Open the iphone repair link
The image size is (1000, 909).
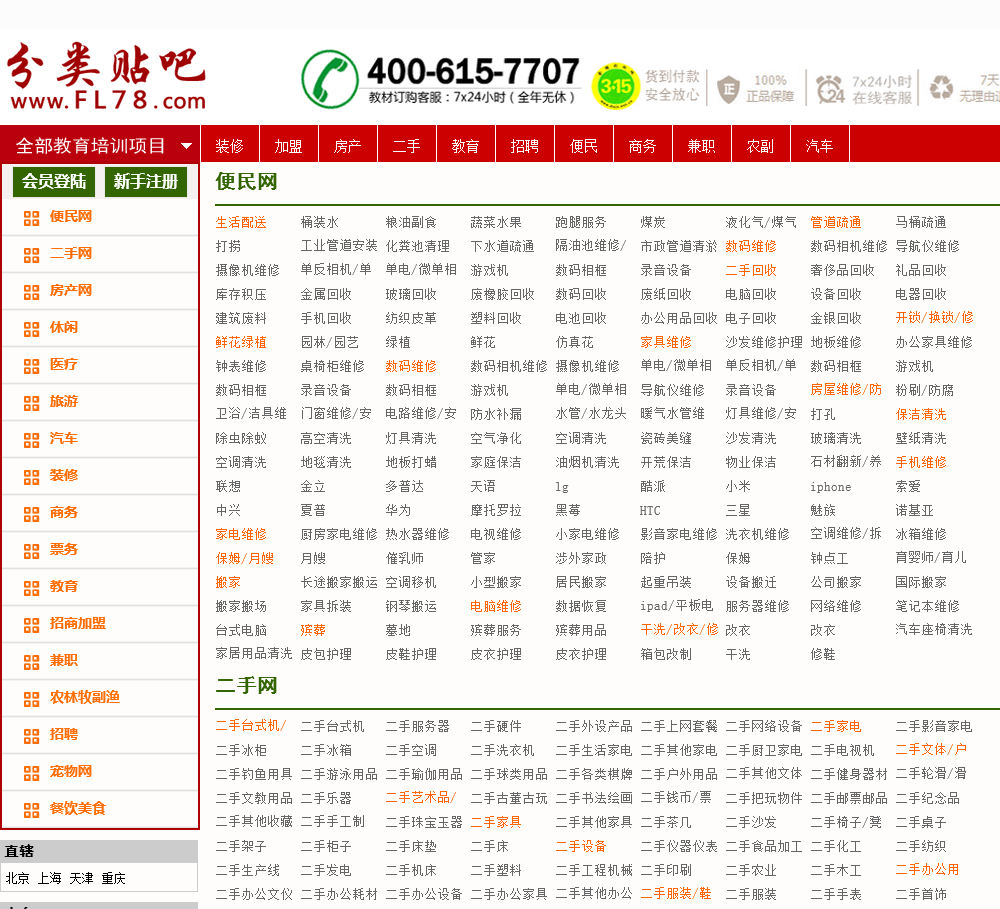(x=830, y=487)
